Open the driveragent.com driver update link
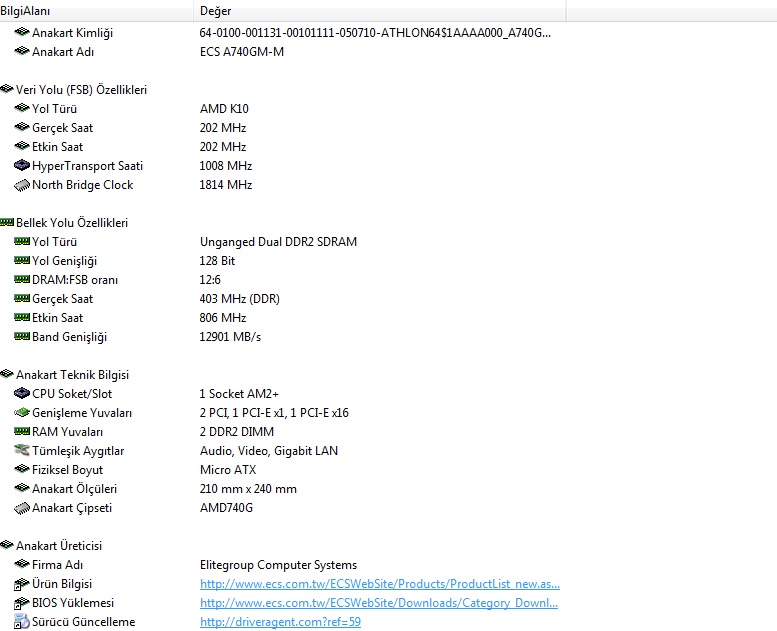The width and height of the screenshot is (777, 631). point(280,622)
